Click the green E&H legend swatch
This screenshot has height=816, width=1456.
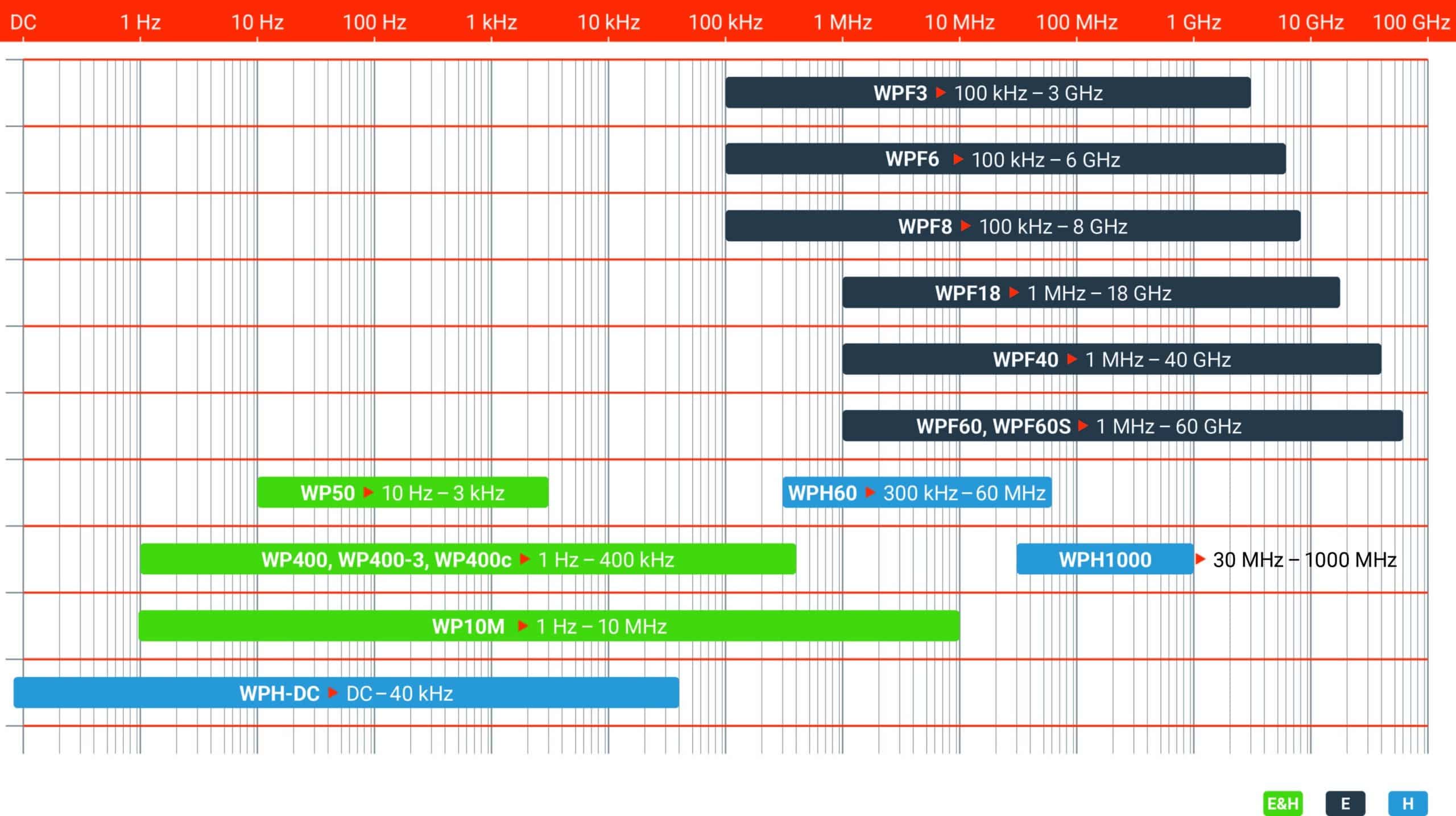1283,803
